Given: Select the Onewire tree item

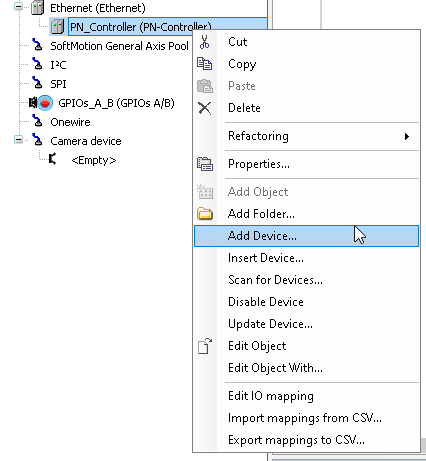Looking at the screenshot, I should coord(70,122).
